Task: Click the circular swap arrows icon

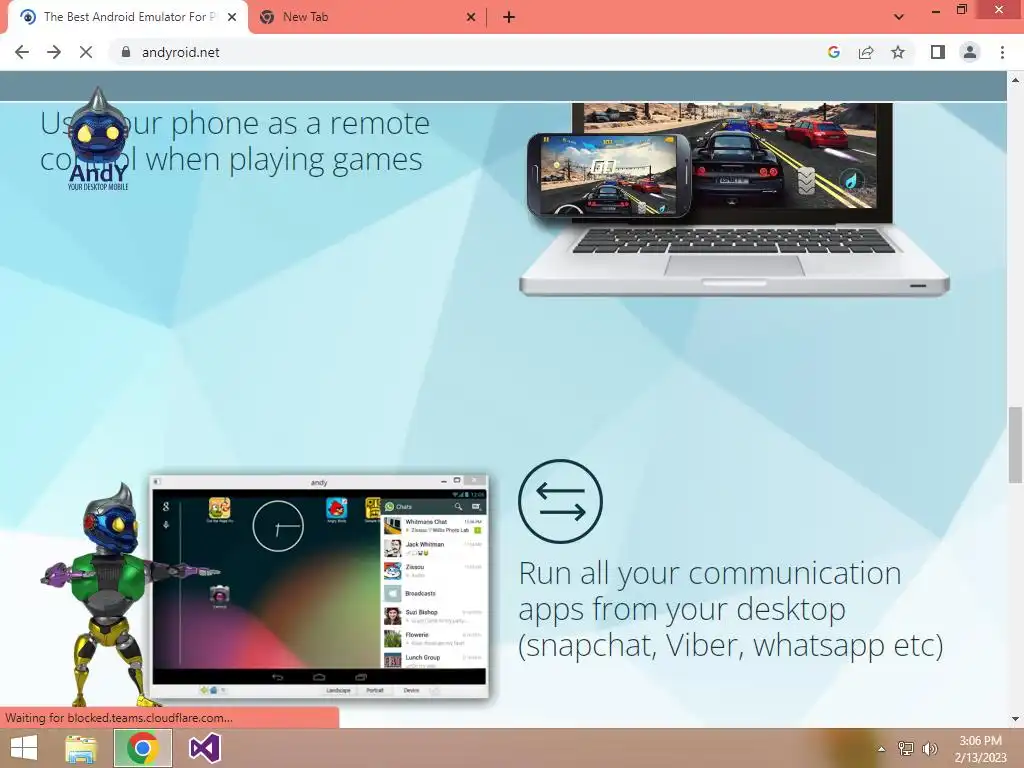Action: 560,502
